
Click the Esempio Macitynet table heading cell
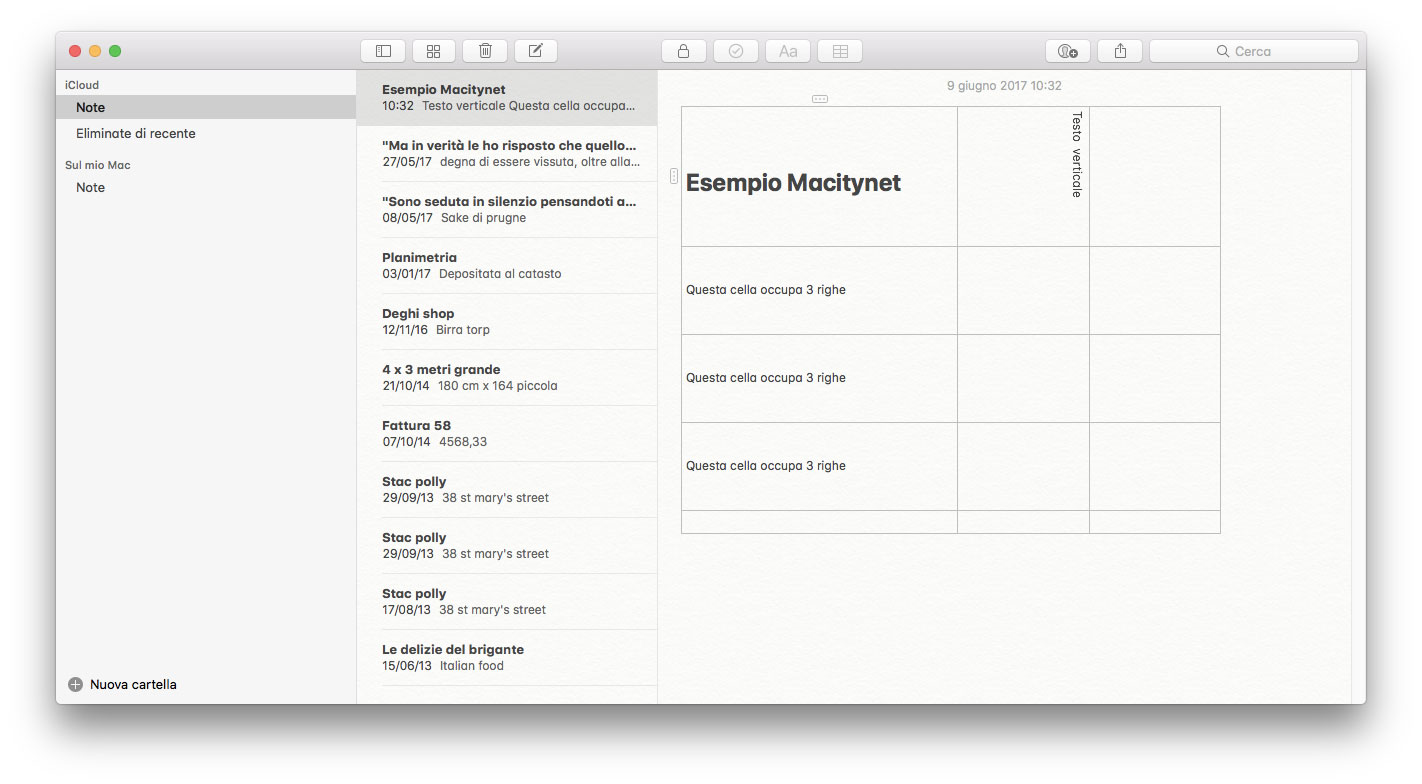pos(819,177)
